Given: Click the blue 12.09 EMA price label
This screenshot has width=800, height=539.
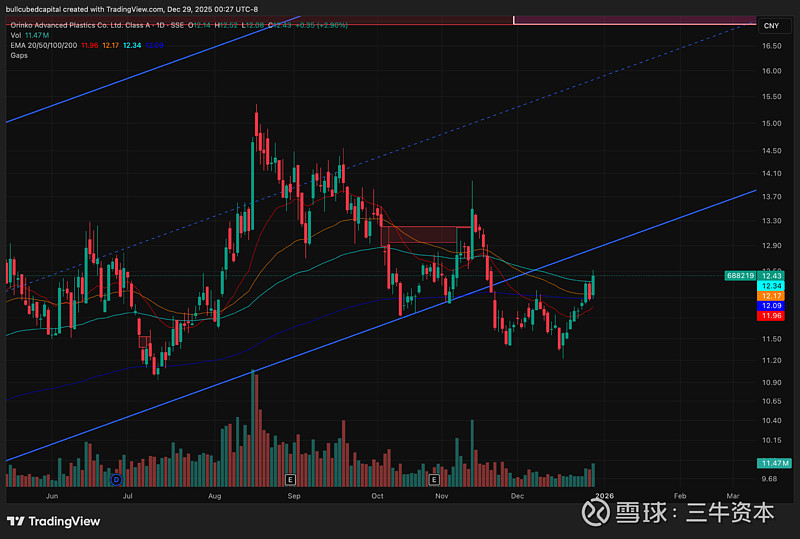Looking at the screenshot, I should tap(771, 306).
